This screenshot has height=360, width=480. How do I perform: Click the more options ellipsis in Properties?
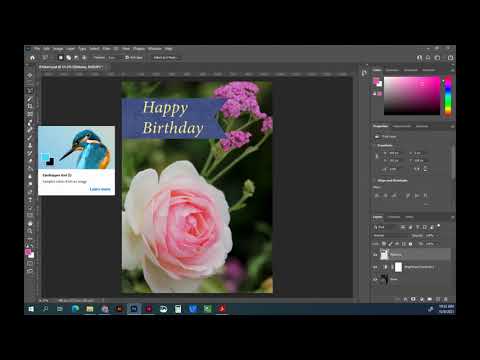click(x=427, y=204)
